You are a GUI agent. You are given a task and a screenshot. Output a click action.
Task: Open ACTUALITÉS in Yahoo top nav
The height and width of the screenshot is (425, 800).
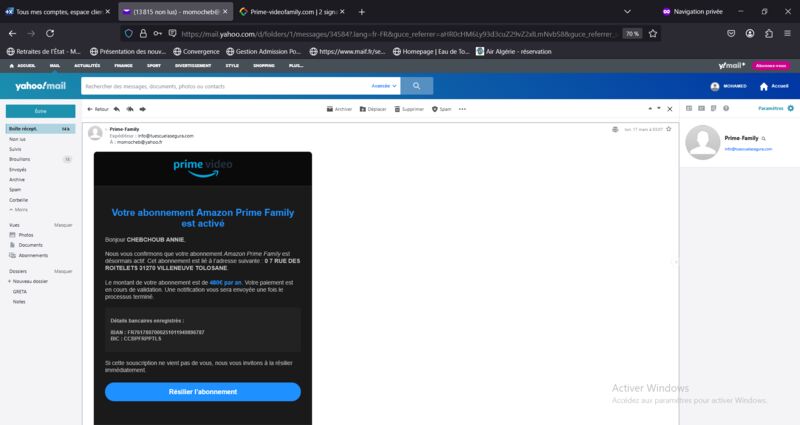87,66
